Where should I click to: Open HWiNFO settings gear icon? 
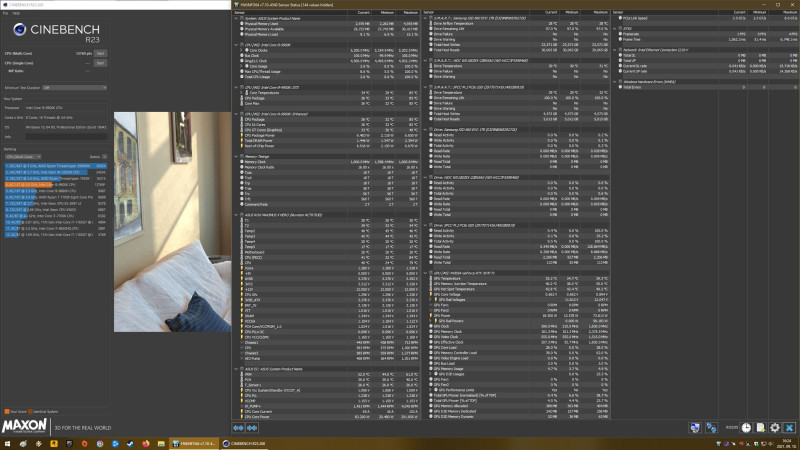[x=775, y=428]
